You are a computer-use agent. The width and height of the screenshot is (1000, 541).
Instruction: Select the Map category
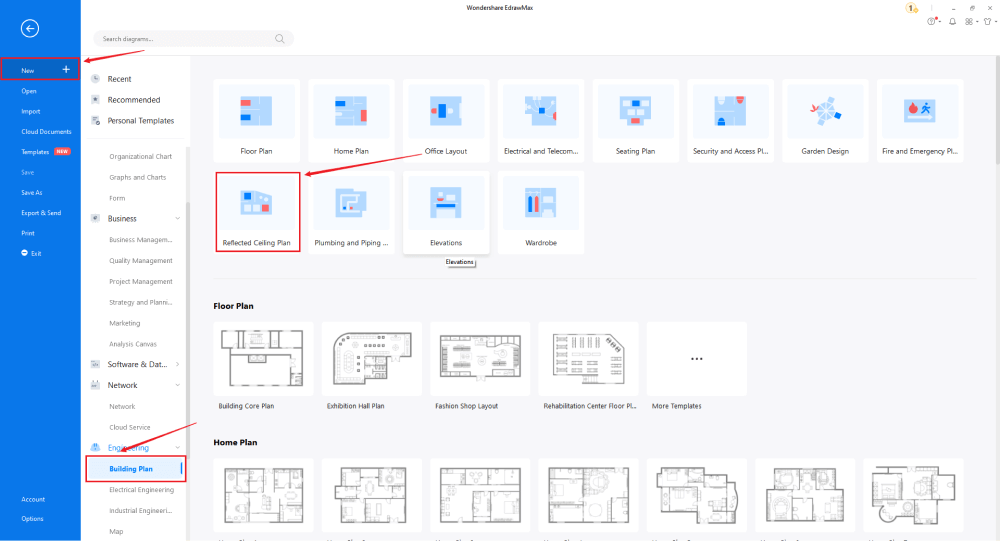(x=116, y=531)
